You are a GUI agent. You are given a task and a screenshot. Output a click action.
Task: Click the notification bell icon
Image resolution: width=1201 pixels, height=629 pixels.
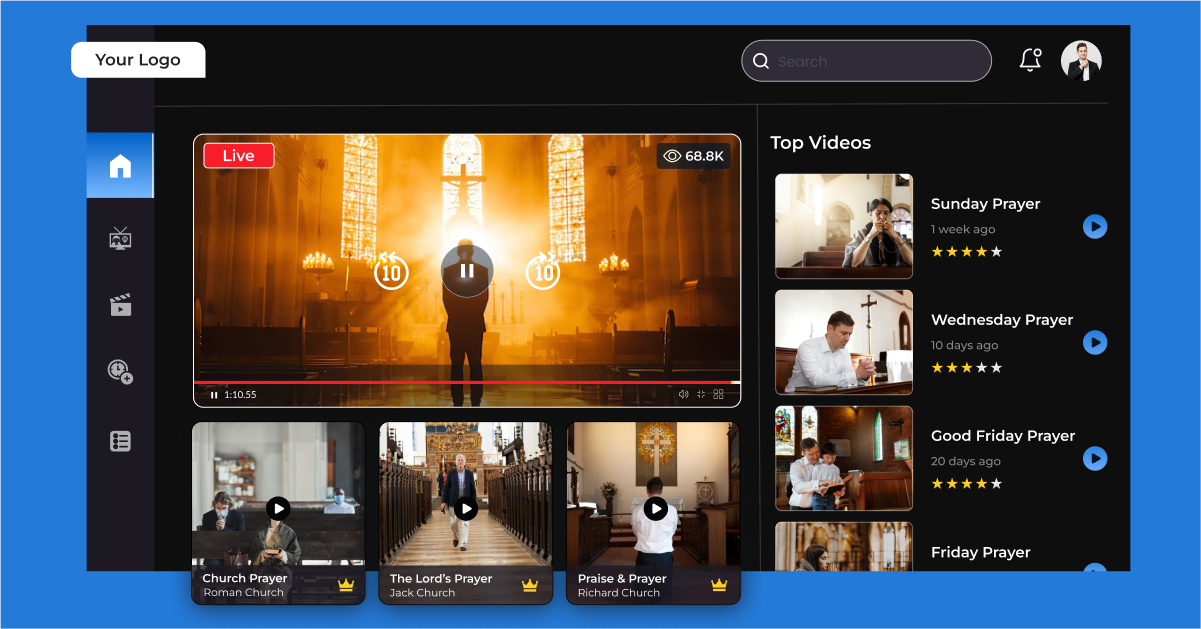pos(1030,60)
